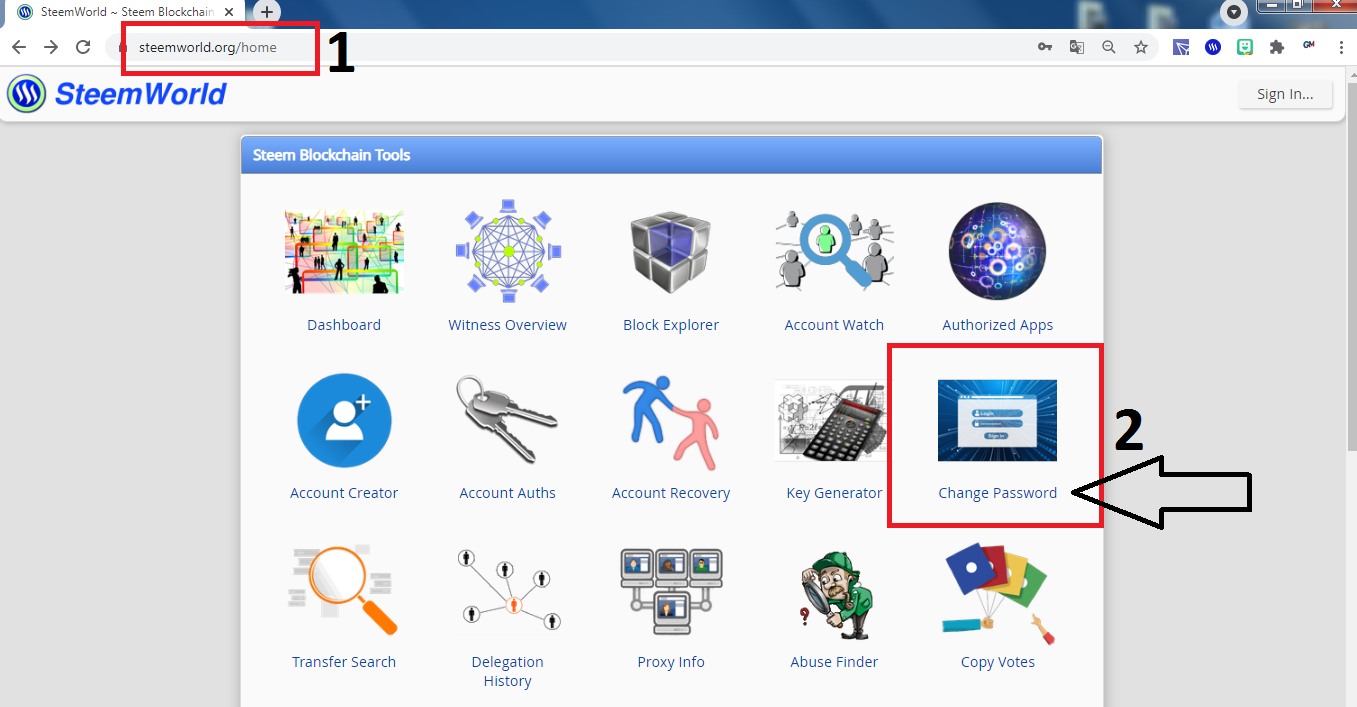
Task: Open the Account Watch link
Action: click(x=834, y=325)
